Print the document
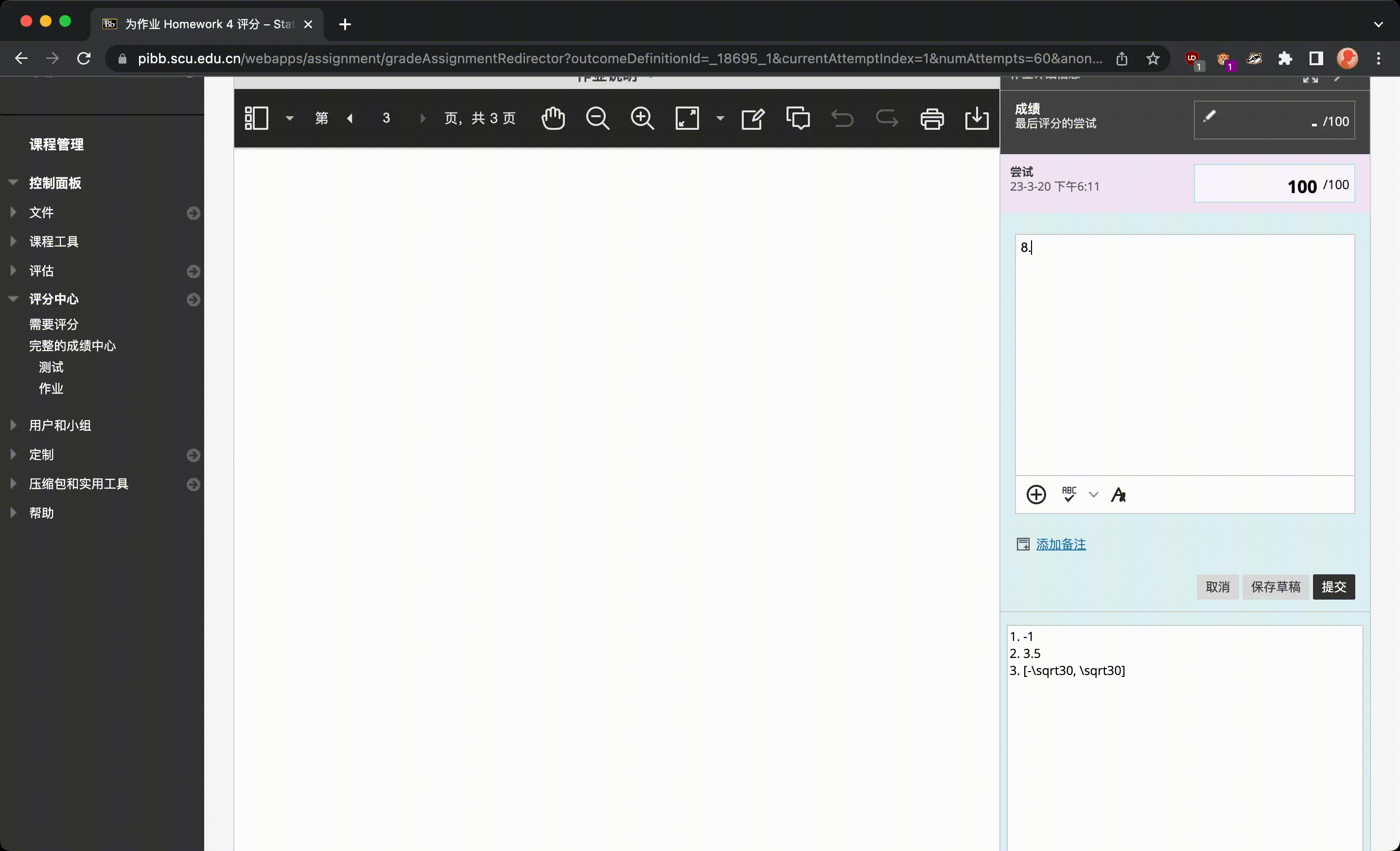Screen dimensions: 1400x851 pos(932,118)
